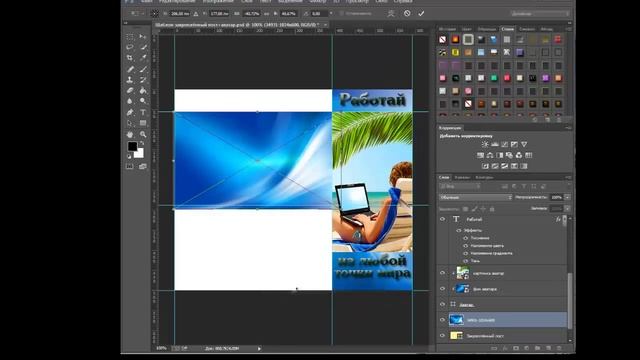640x360 pixels.
Task: Select the Crop tool
Action: pyautogui.click(x=130, y=58)
